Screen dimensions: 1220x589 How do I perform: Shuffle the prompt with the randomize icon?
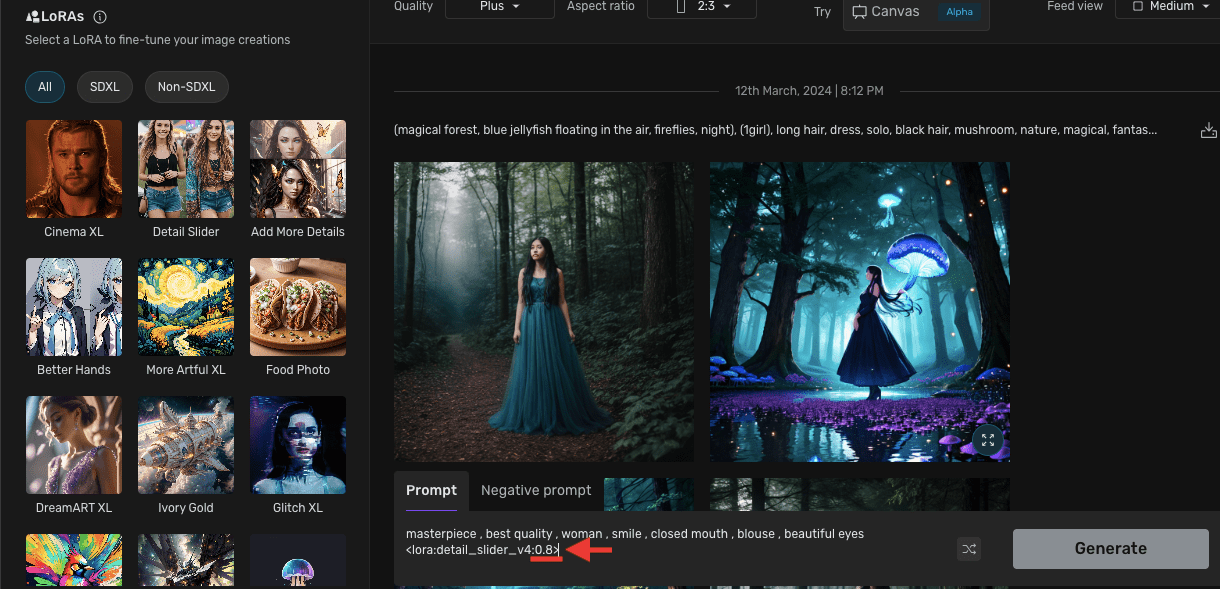968,548
